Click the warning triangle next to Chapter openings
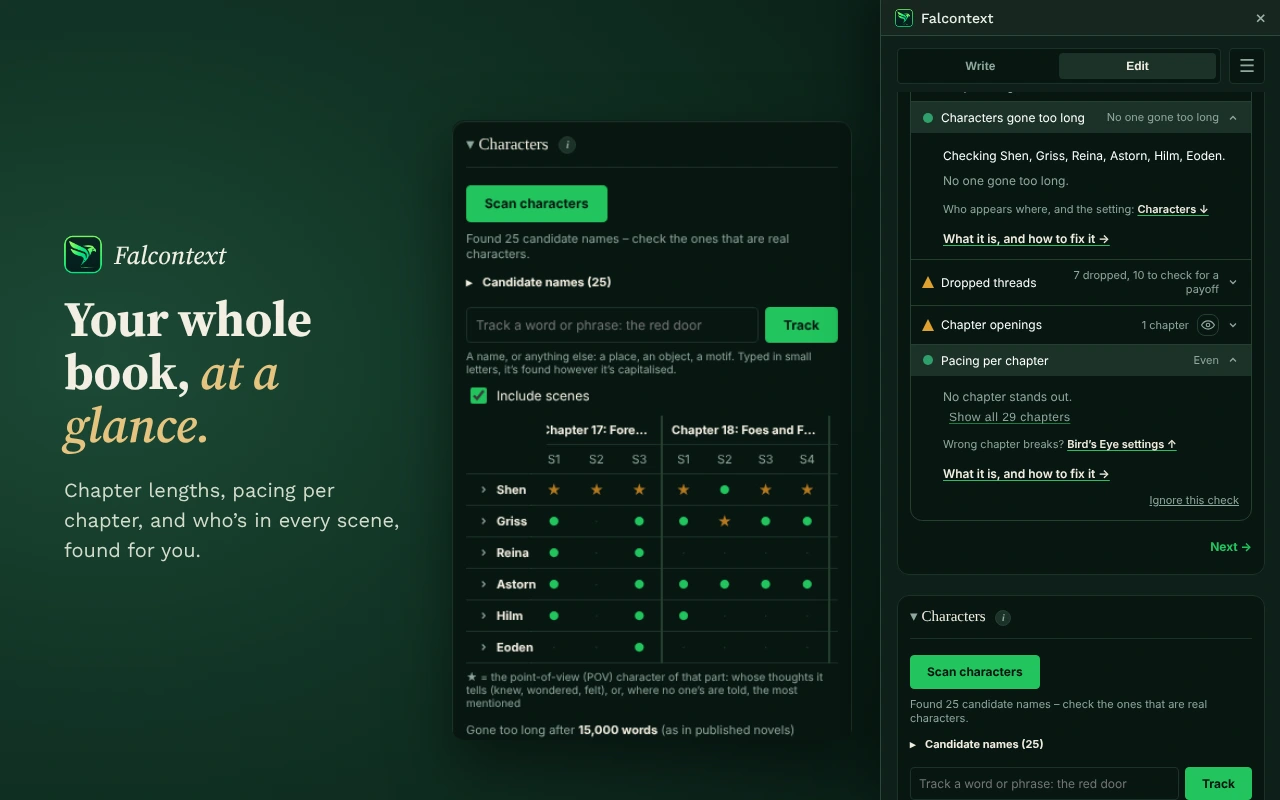Screen dimensions: 1280x800 click(928, 325)
